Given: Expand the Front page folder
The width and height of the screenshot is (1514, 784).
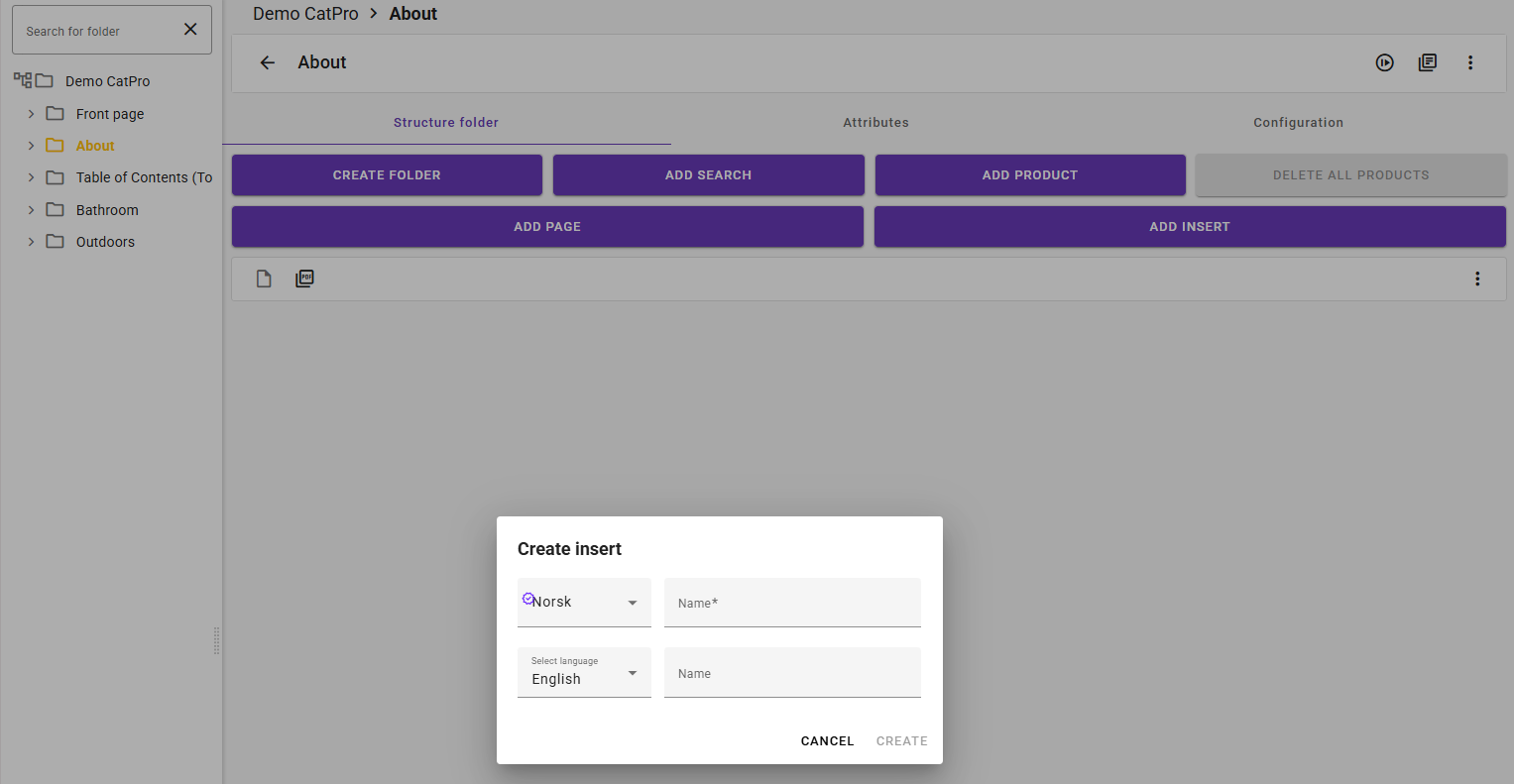Looking at the screenshot, I should (x=31, y=114).
